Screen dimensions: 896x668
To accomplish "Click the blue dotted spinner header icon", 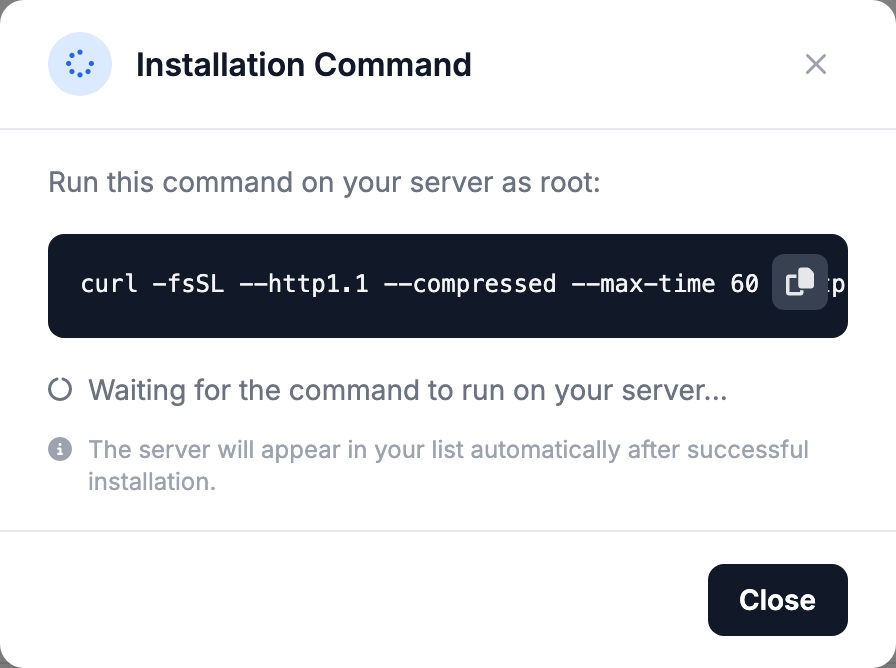I will [x=79, y=63].
